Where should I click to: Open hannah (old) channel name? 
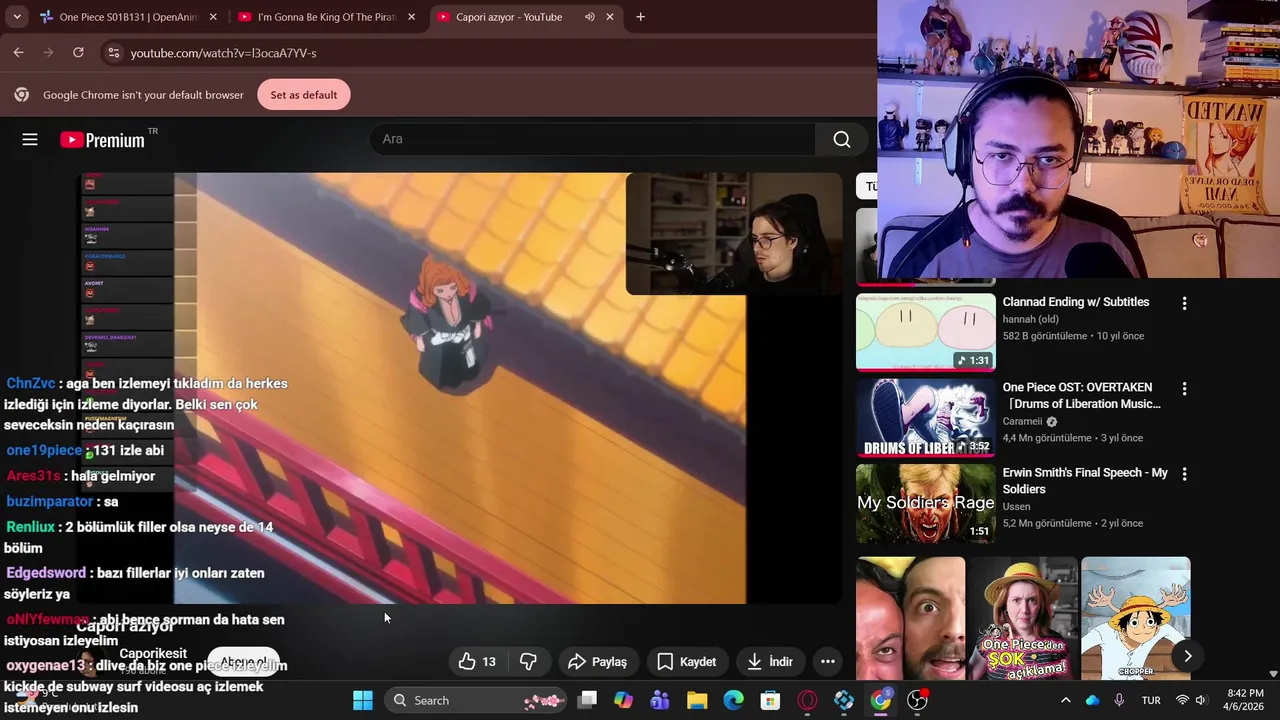coord(1030,319)
